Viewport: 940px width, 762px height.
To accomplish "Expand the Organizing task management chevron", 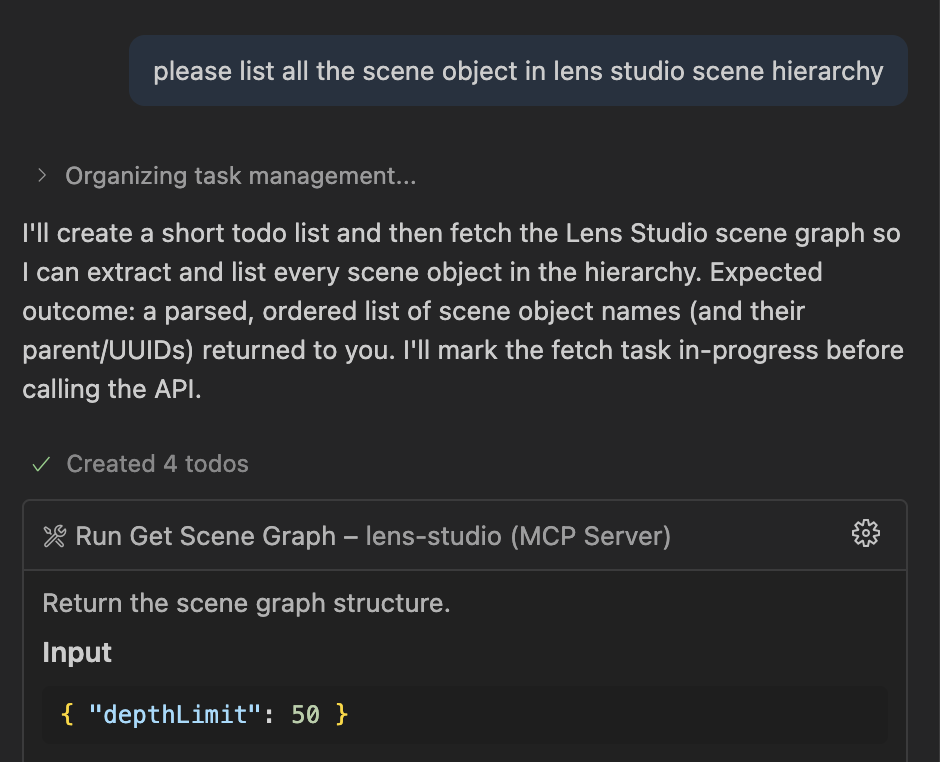I will tap(42, 176).
